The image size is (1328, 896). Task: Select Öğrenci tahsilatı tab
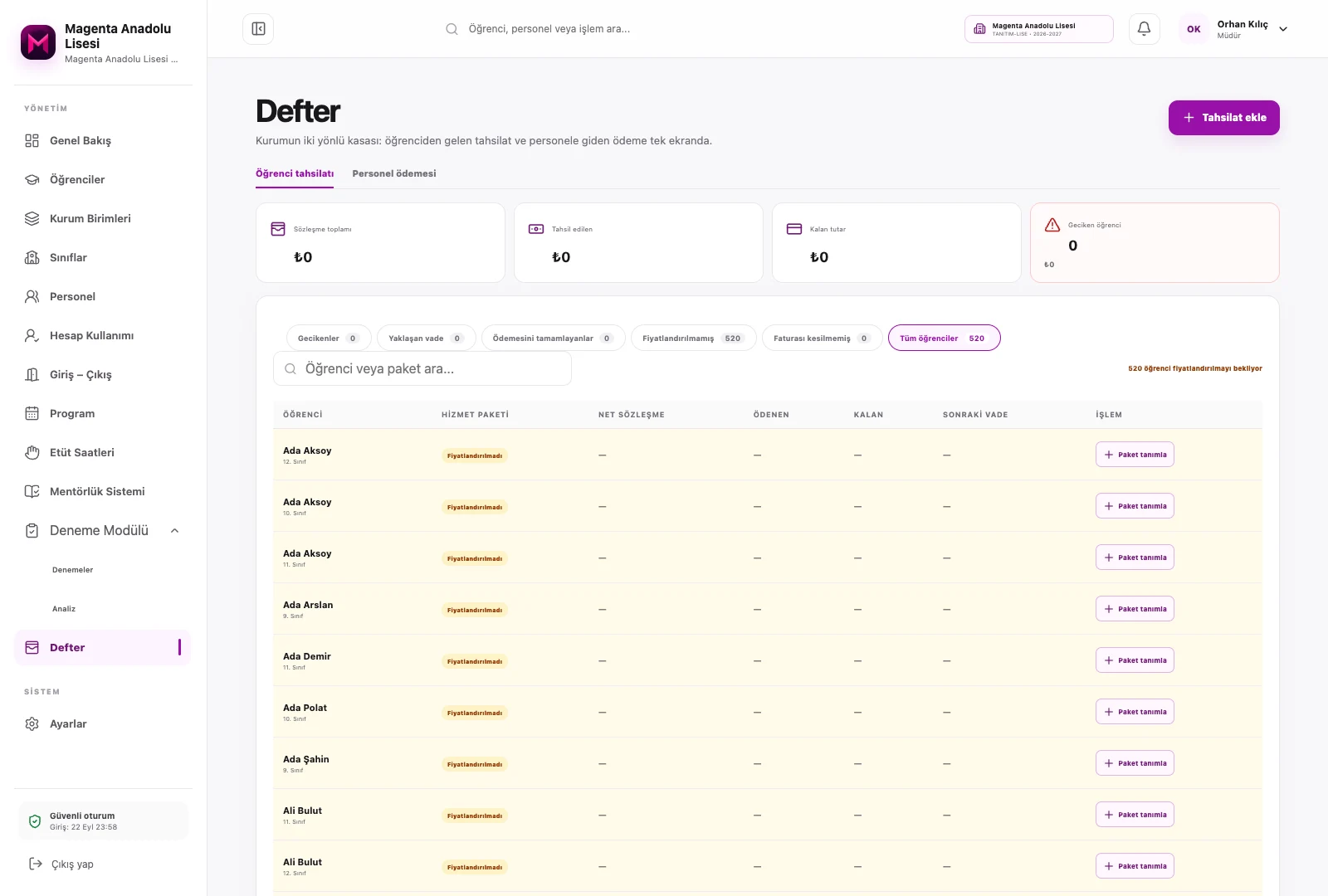pos(295,173)
